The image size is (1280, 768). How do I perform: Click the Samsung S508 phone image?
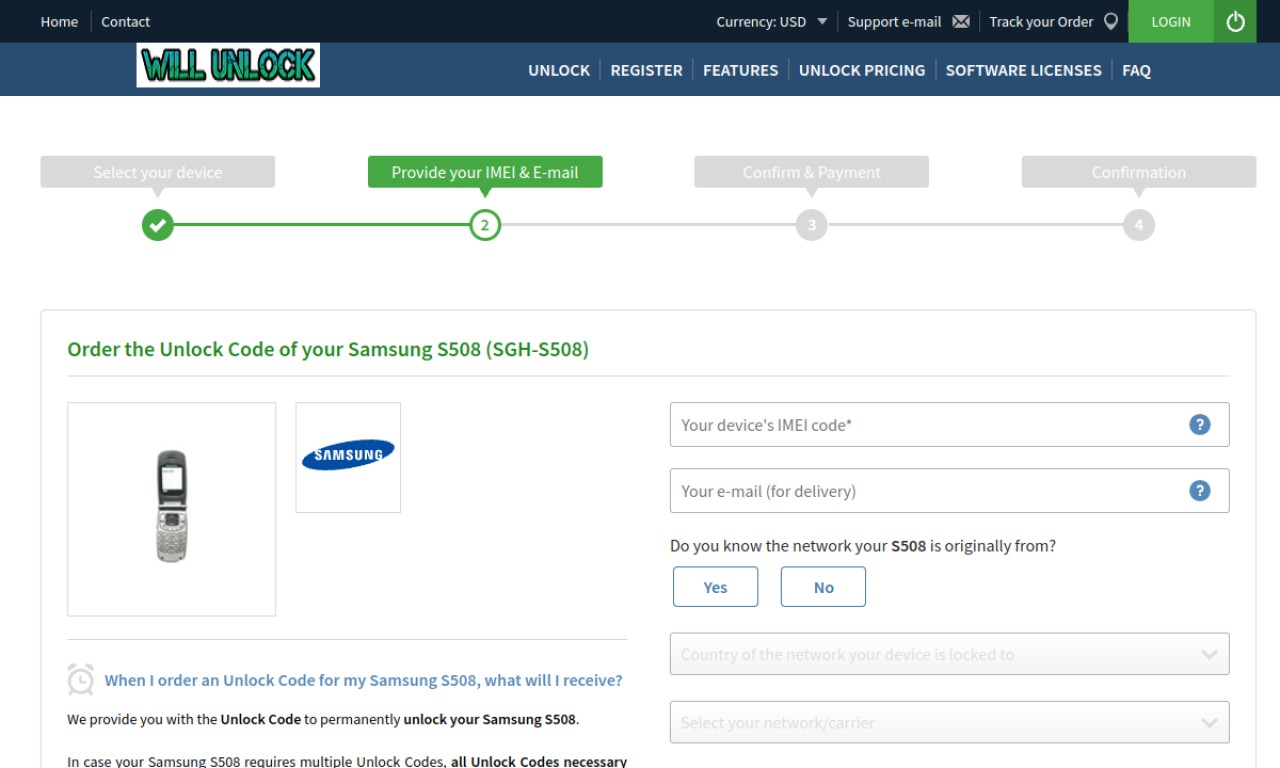[x=172, y=509]
